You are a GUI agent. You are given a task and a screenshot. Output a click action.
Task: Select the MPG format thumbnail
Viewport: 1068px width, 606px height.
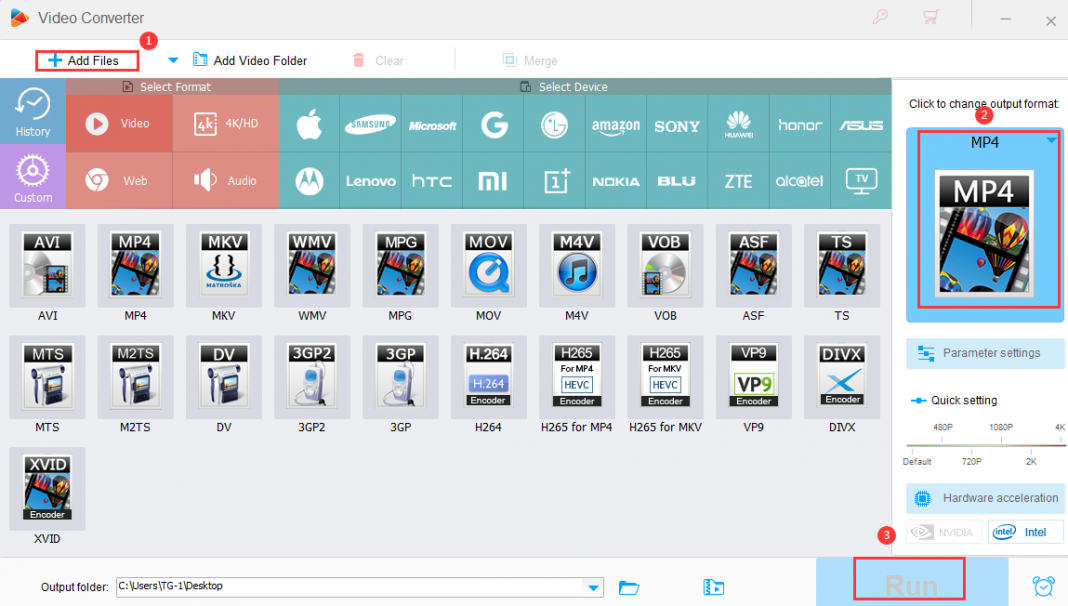coord(400,266)
